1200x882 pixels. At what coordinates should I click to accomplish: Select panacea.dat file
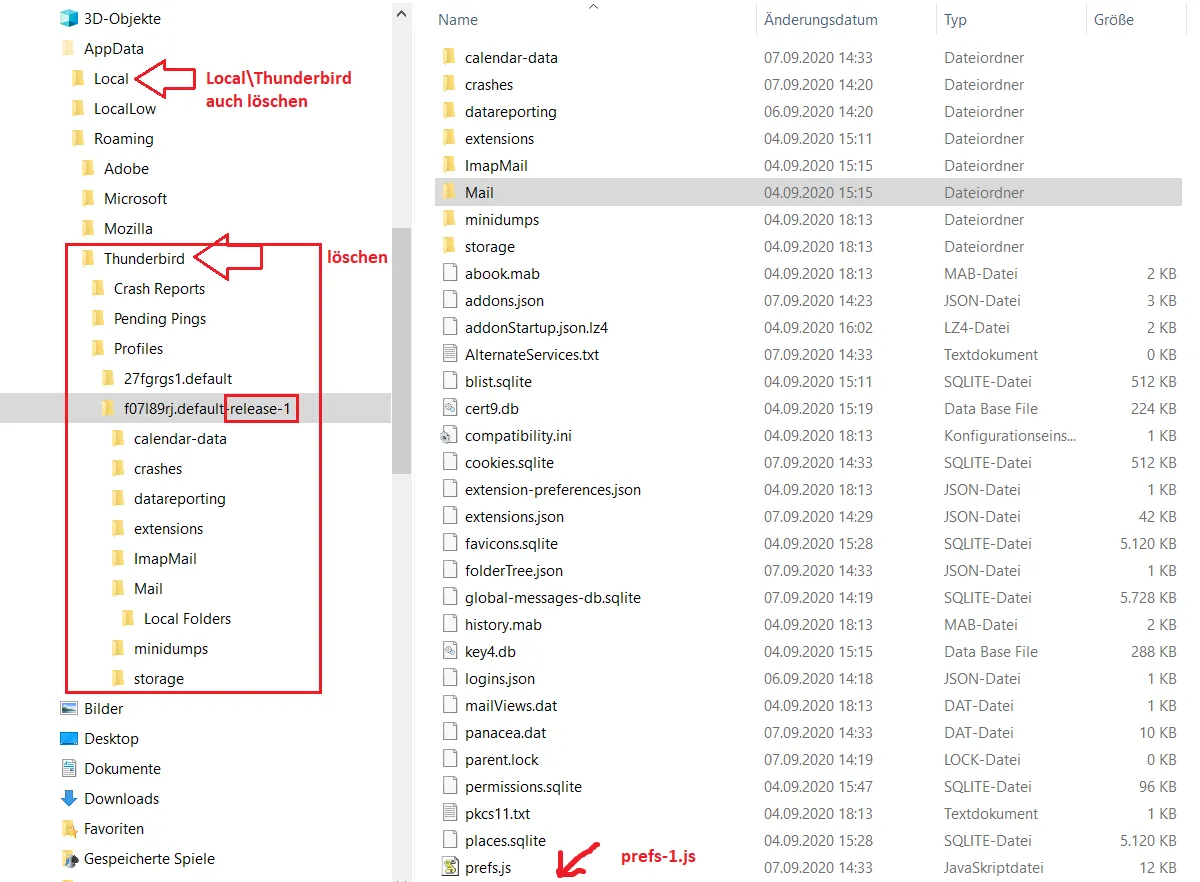[x=505, y=732]
